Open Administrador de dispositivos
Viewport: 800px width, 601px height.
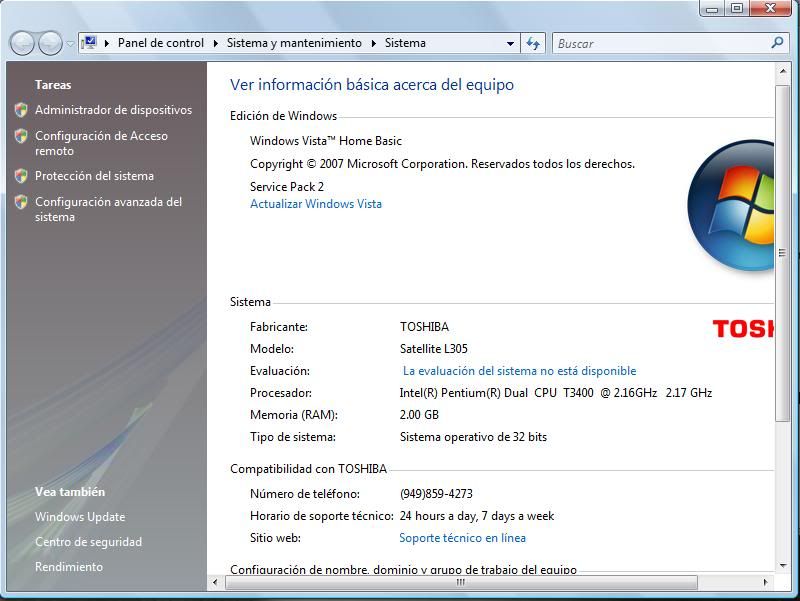113,110
